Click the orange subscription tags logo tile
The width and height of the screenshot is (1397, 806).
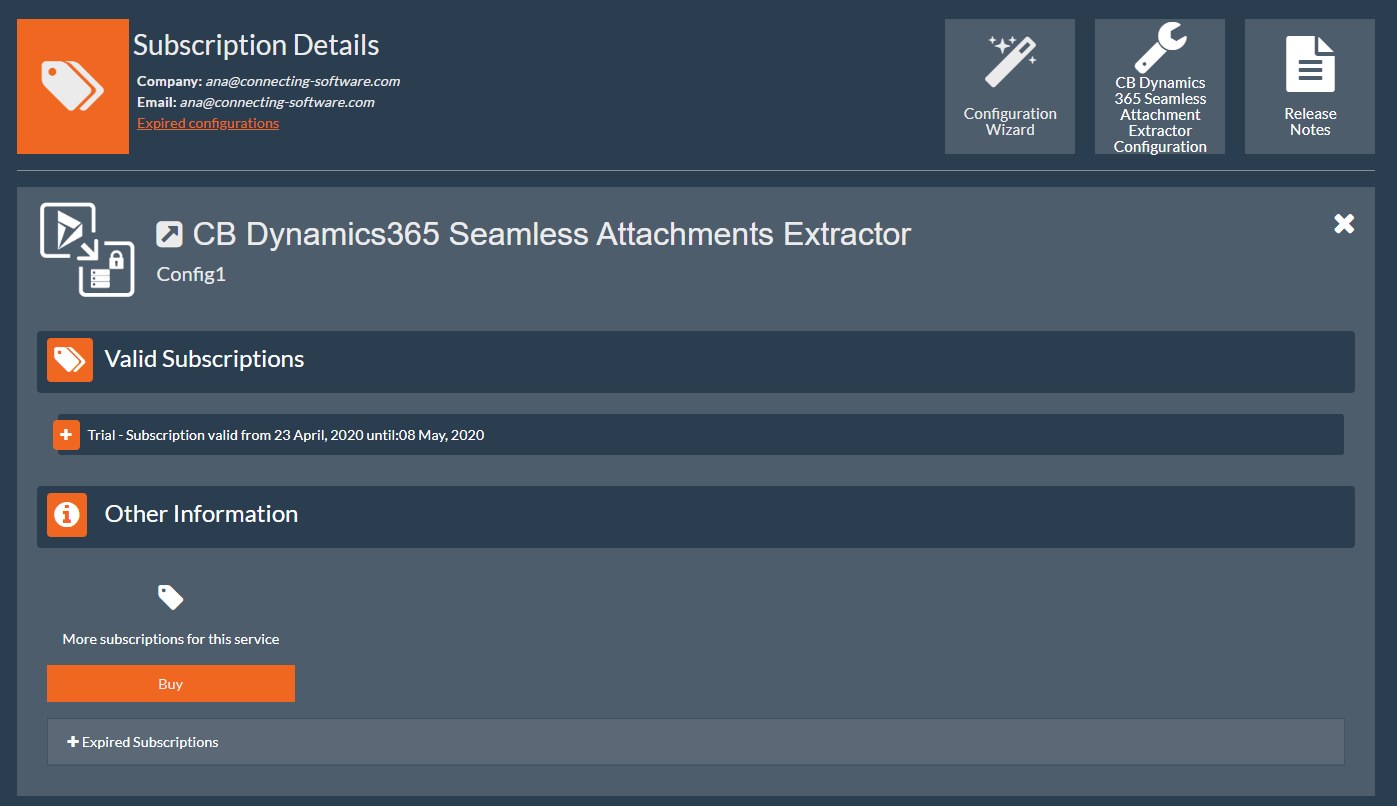click(73, 86)
